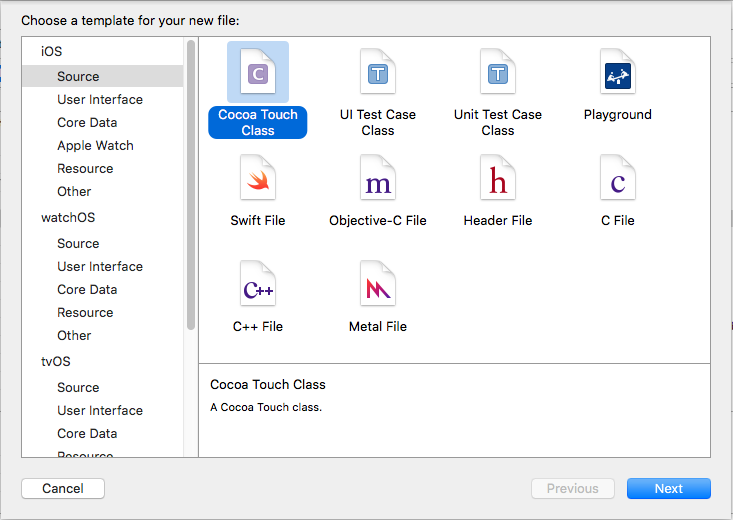Select Source under tvOS section

click(78, 387)
